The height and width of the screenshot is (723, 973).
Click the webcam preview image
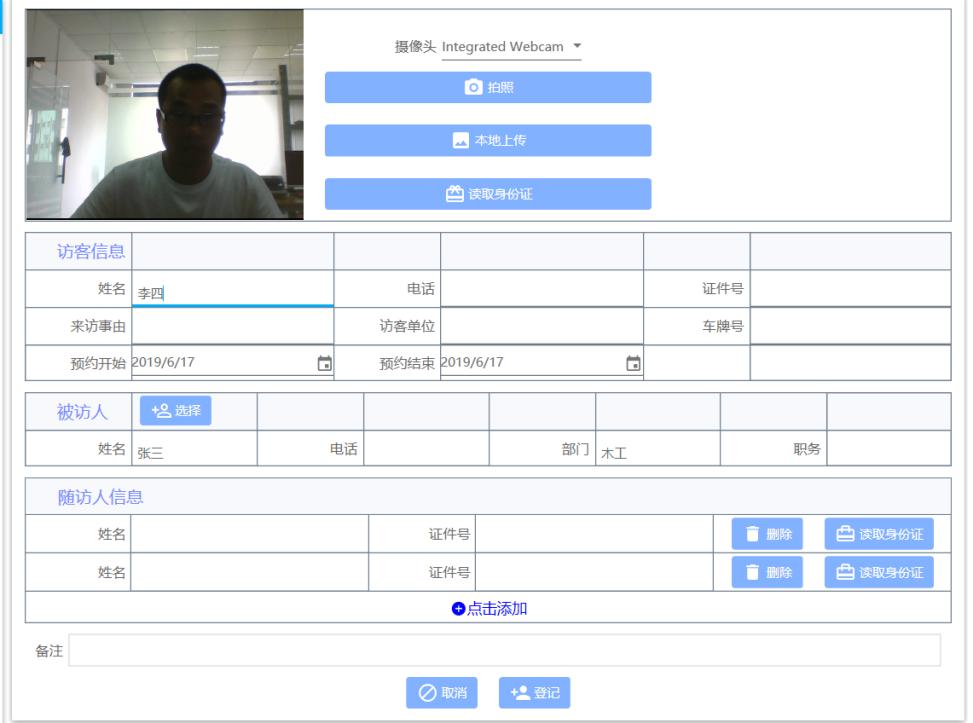pyautogui.click(x=165, y=114)
